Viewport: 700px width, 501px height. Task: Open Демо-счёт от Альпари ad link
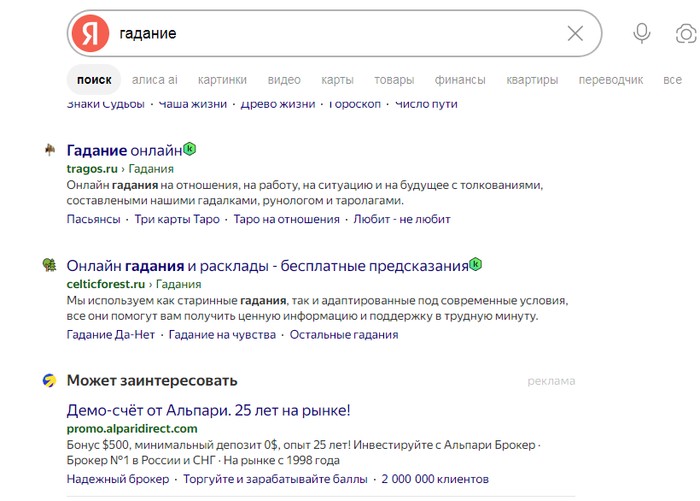coord(208,410)
